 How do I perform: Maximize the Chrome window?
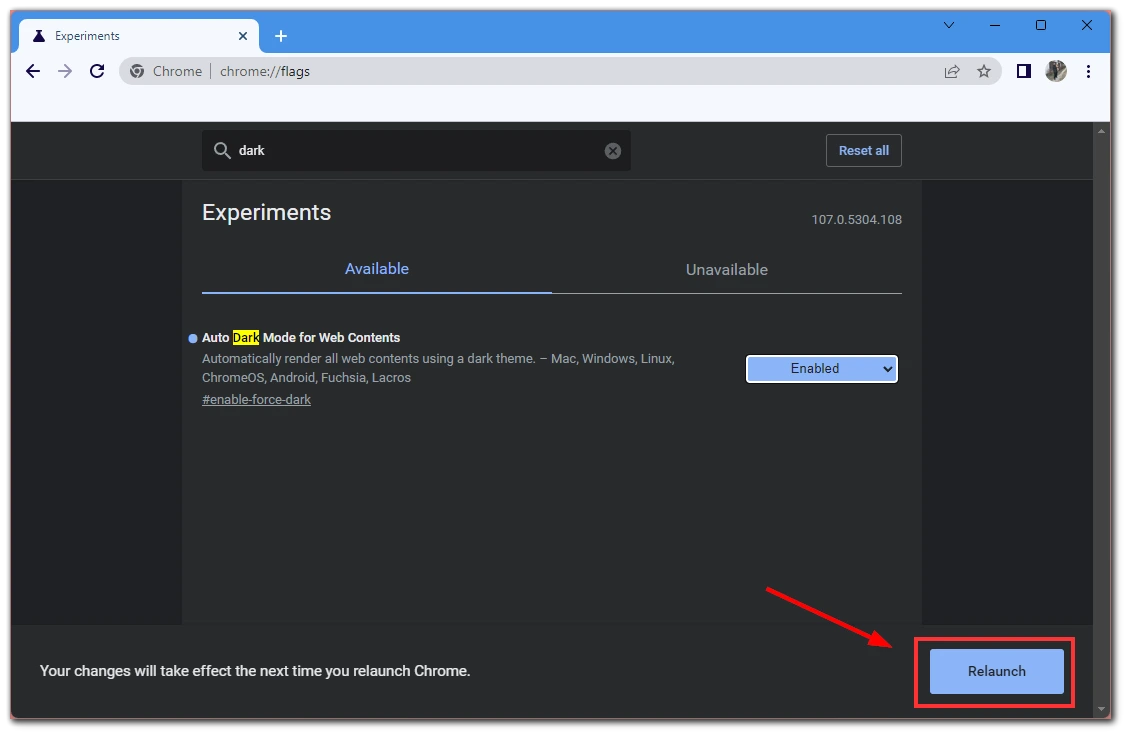tap(1040, 25)
